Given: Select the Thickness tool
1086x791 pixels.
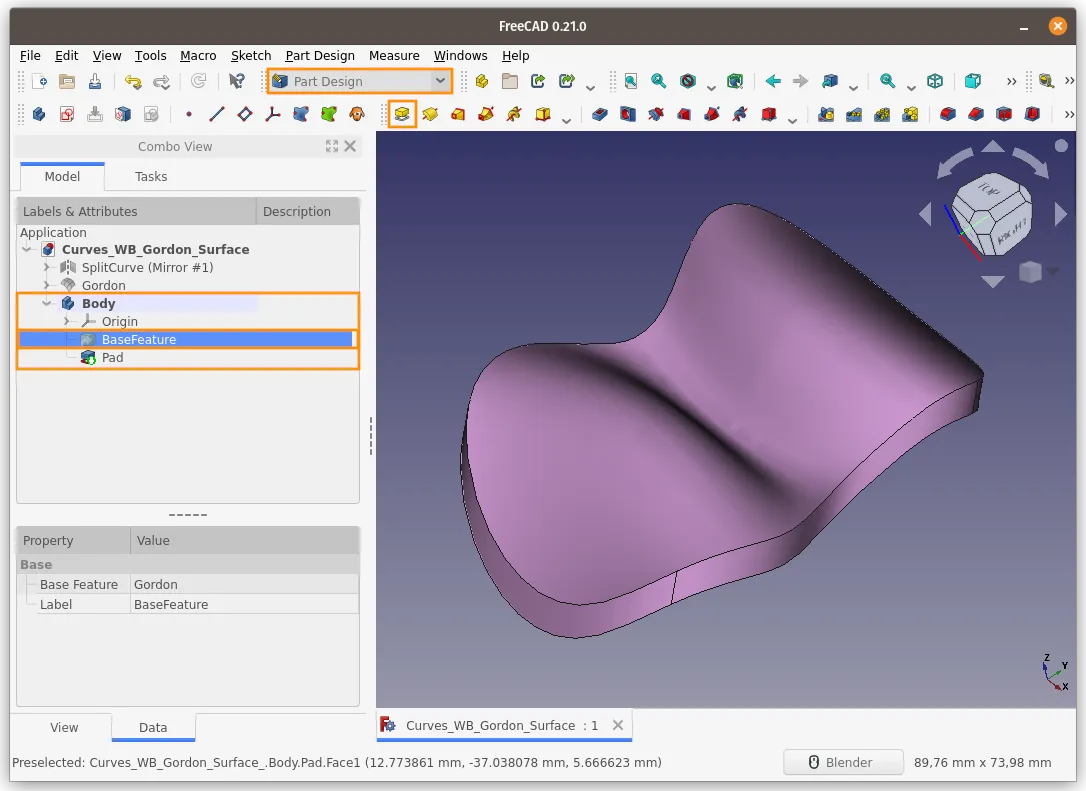Looking at the screenshot, I should pyautogui.click(x=1032, y=114).
